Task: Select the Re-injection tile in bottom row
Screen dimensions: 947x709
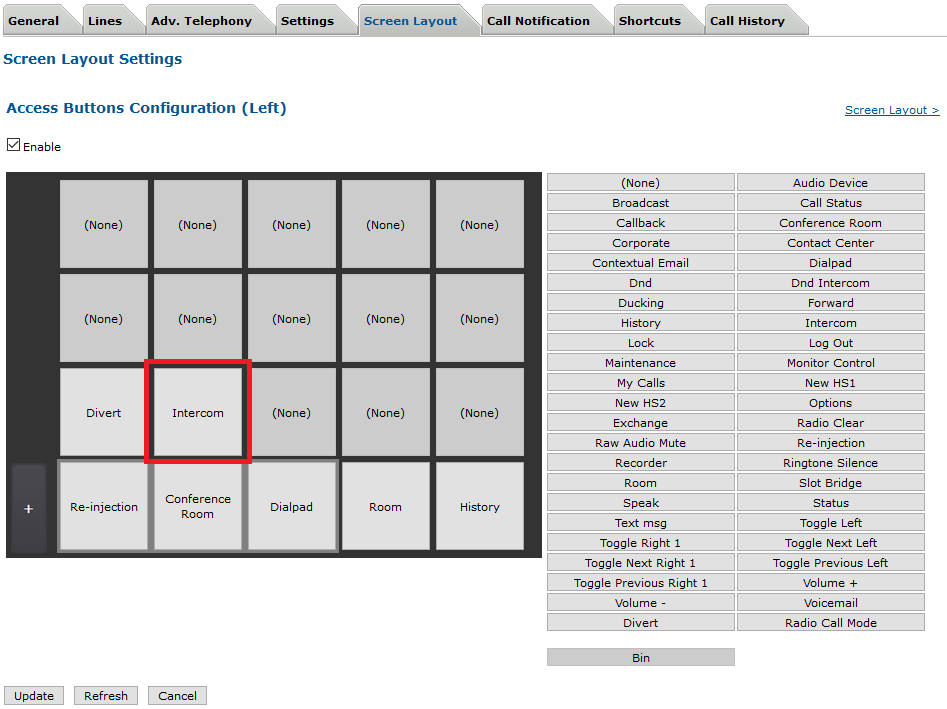Action: click(x=104, y=507)
